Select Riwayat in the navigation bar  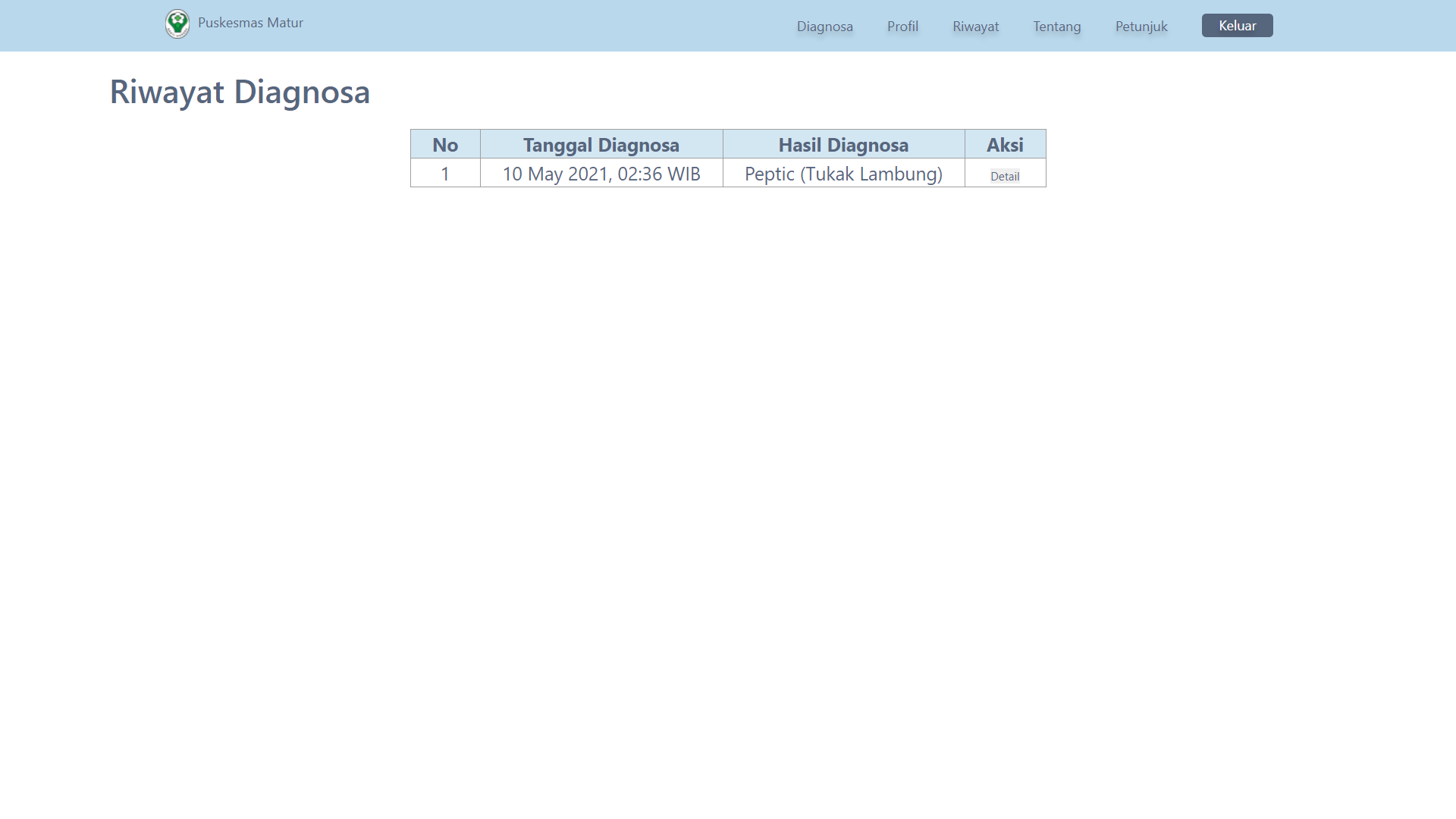click(975, 27)
